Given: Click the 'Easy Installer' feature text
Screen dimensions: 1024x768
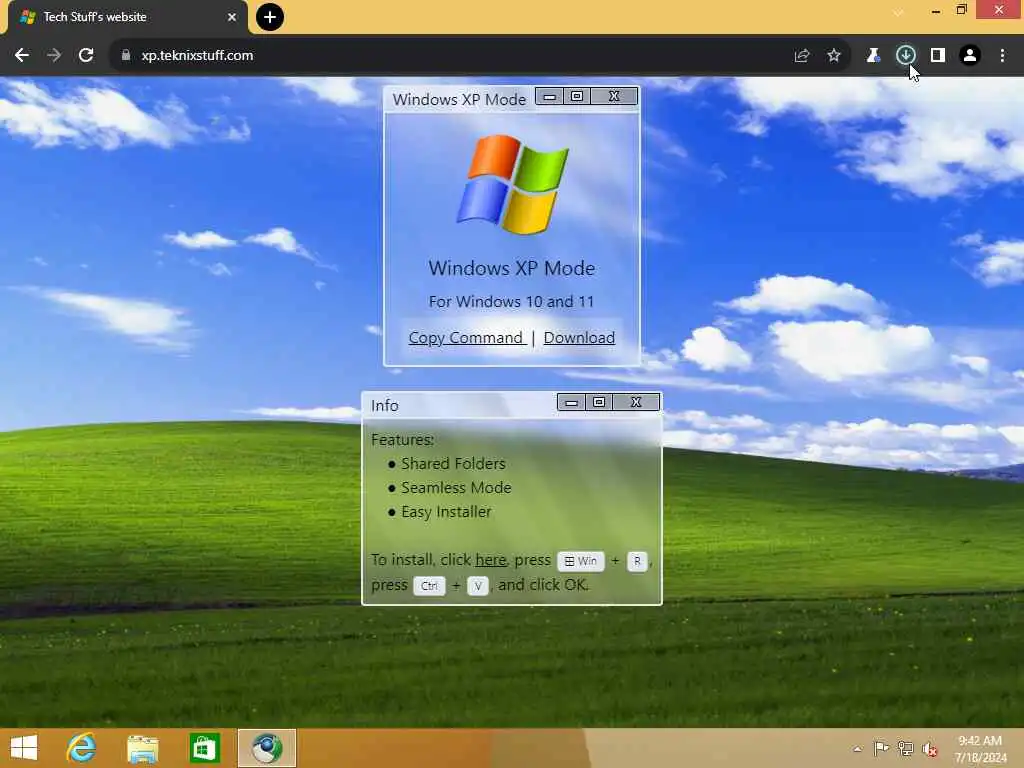Looking at the screenshot, I should click(446, 512).
